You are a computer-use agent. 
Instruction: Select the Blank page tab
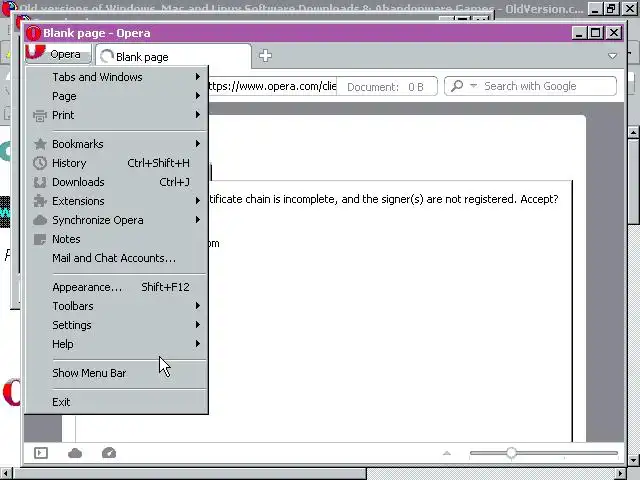(x=173, y=57)
